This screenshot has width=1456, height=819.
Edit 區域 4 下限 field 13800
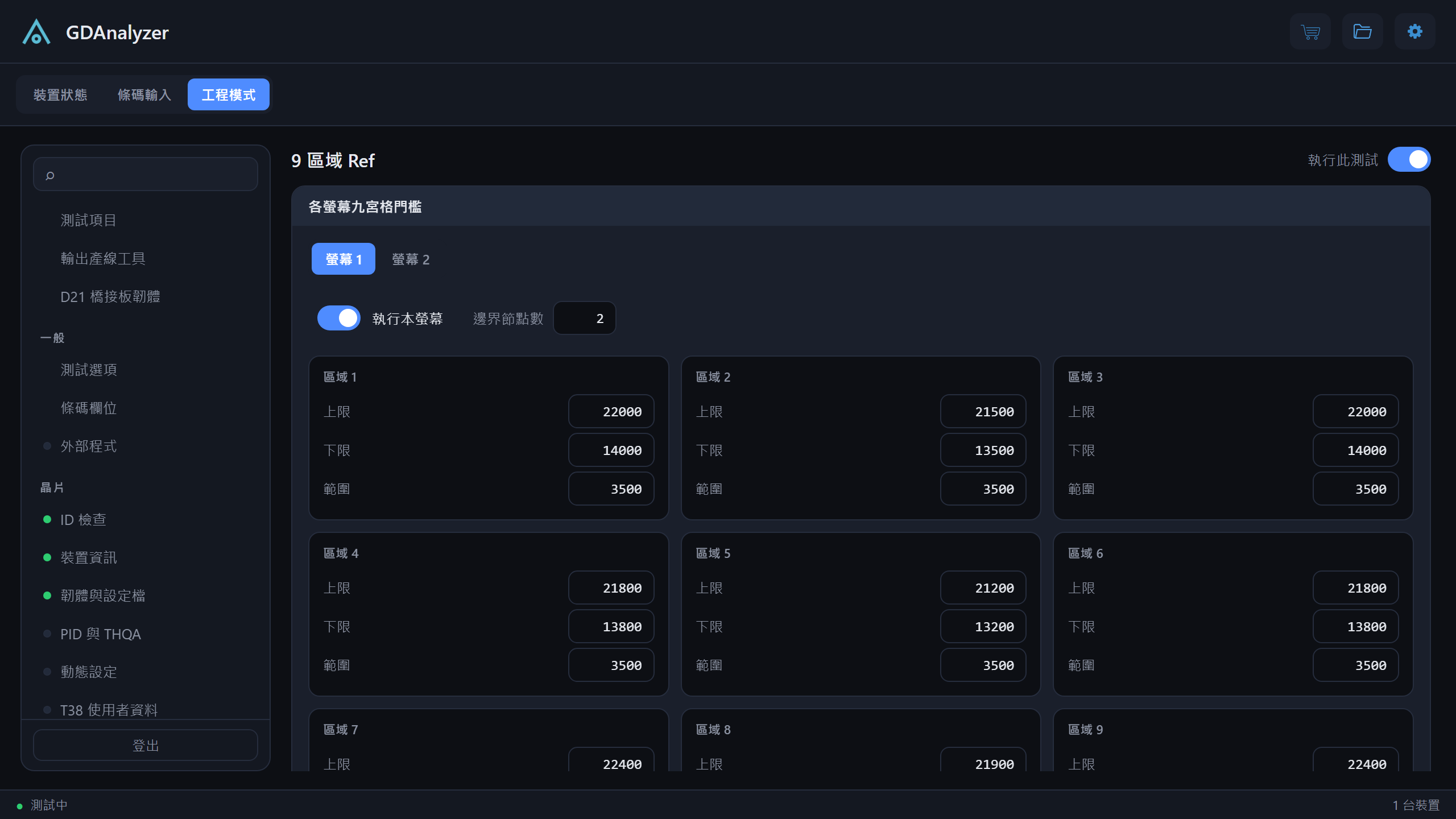pyautogui.click(x=611, y=626)
